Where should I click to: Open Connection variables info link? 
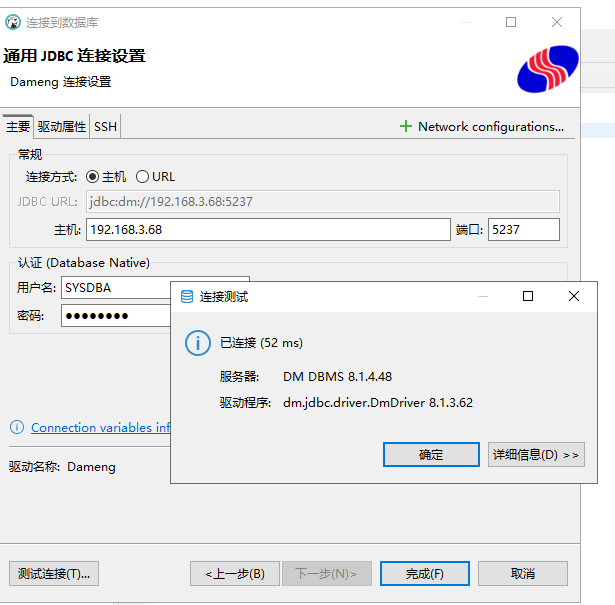pyautogui.click(x=101, y=427)
